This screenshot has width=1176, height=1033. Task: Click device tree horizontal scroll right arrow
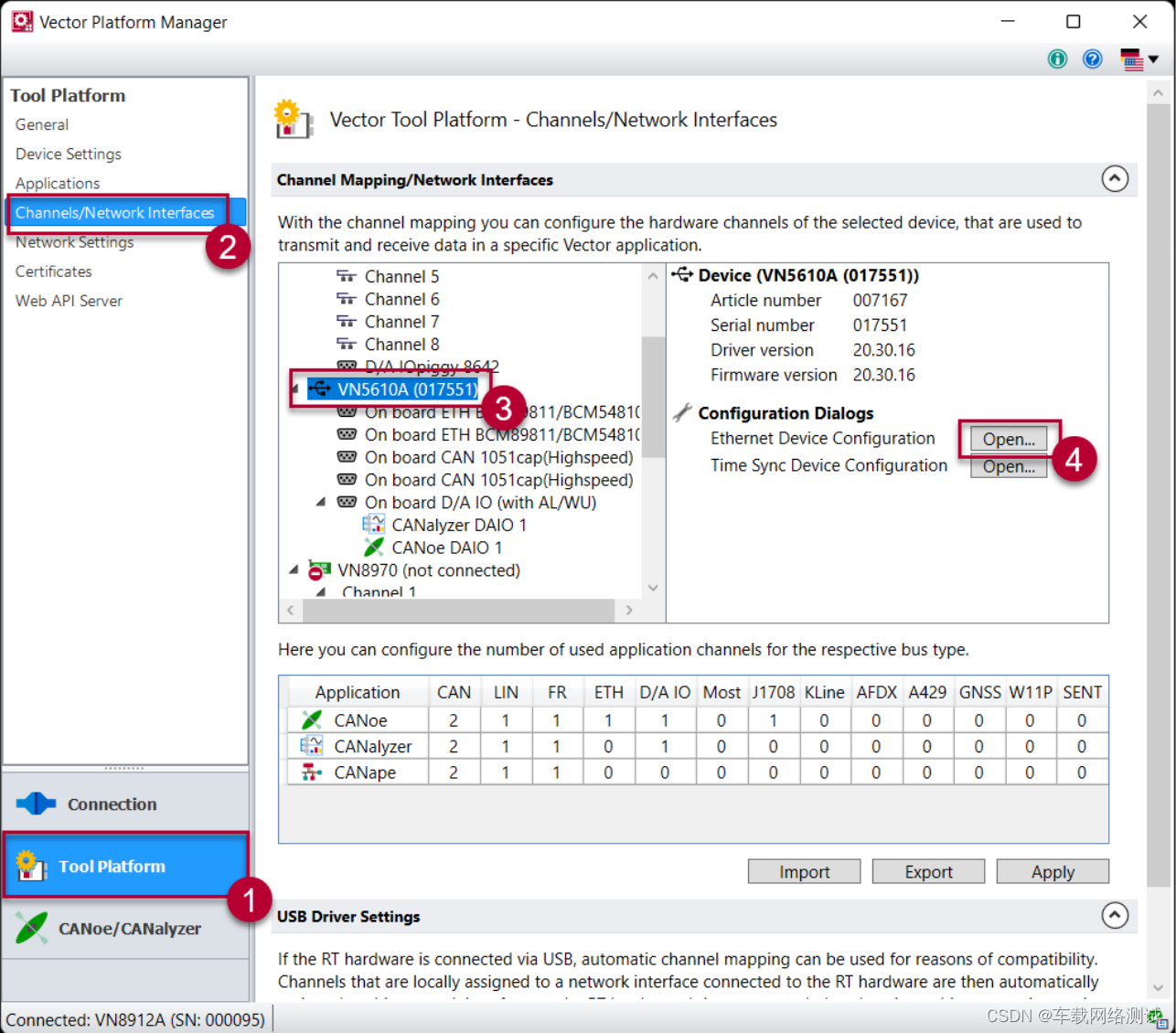point(629,610)
